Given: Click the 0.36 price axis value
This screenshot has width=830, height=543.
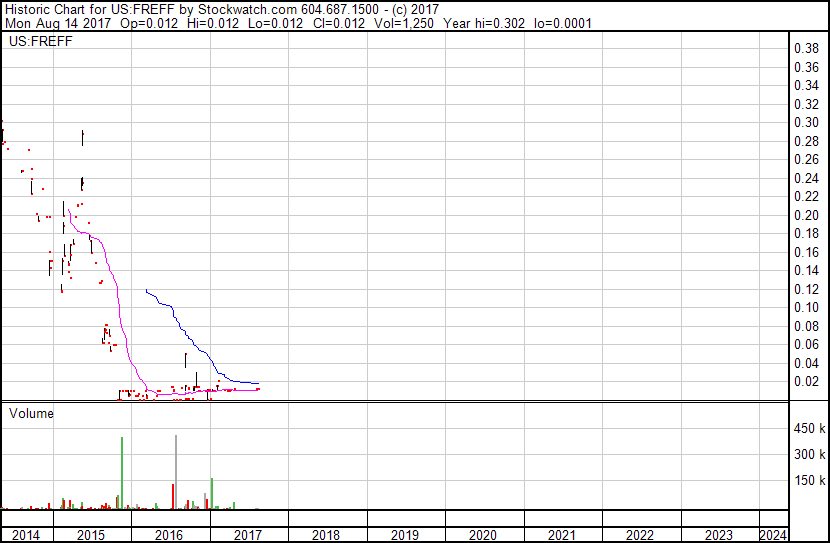Looking at the screenshot, I should point(806,67).
